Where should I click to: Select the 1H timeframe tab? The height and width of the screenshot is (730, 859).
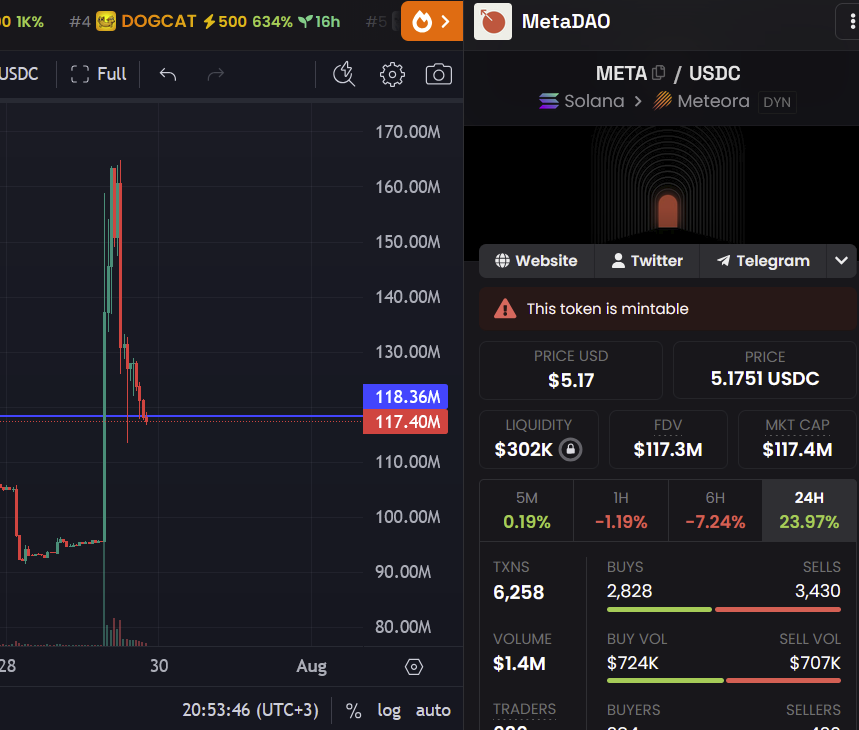(621, 510)
